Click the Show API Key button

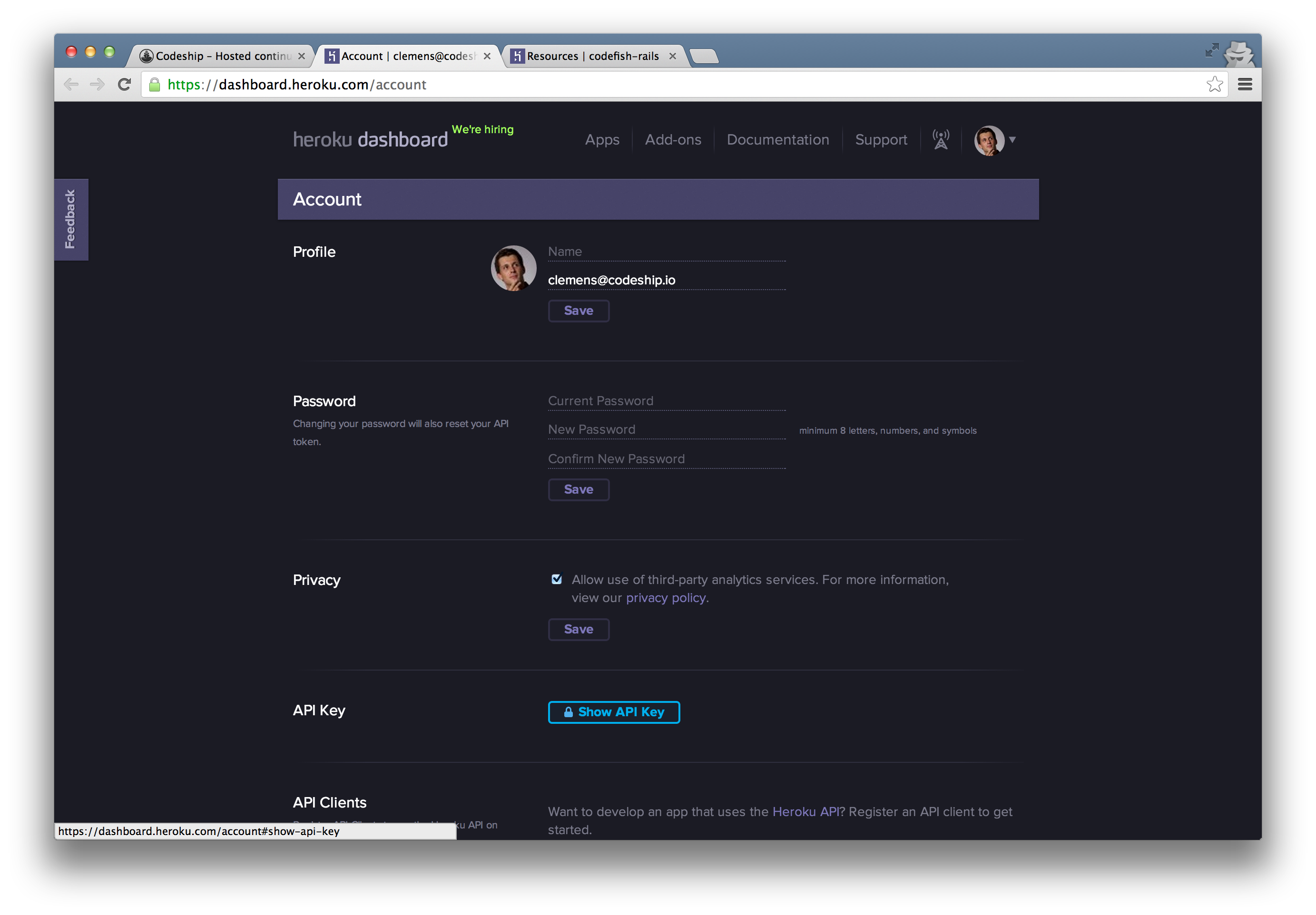click(613, 711)
